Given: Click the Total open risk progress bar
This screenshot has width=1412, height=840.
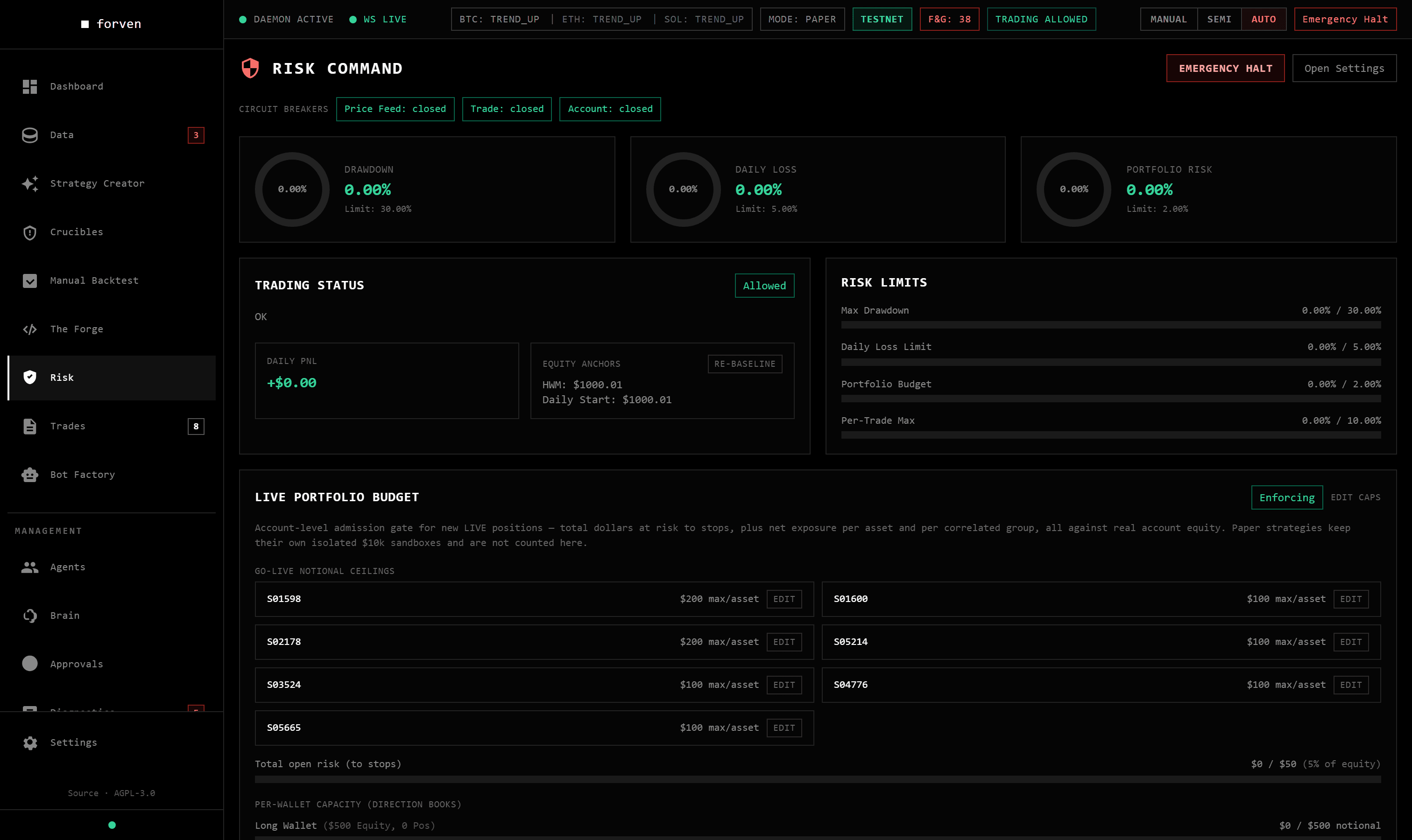Looking at the screenshot, I should 817,779.
